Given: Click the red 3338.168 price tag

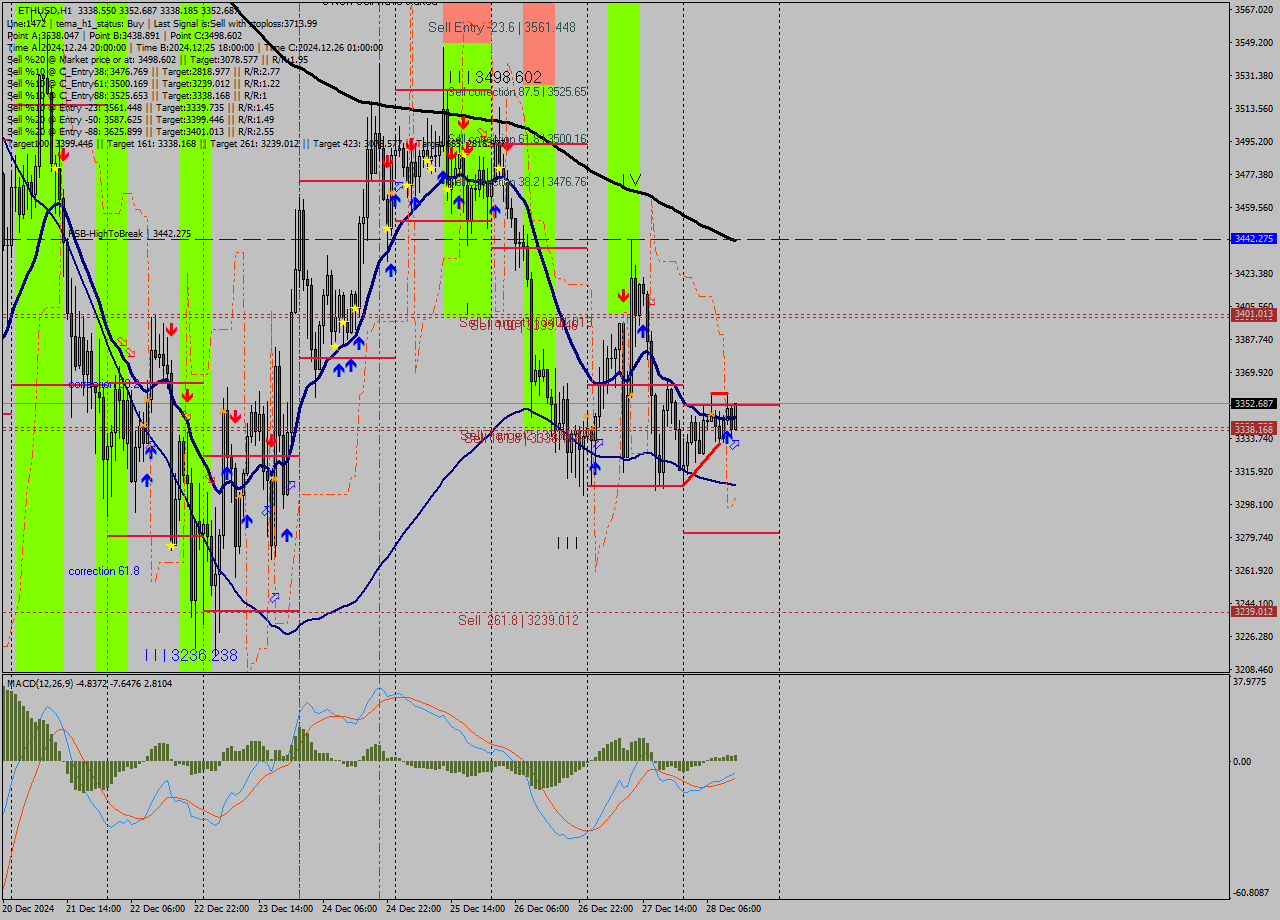Looking at the screenshot, I should [x=1254, y=428].
